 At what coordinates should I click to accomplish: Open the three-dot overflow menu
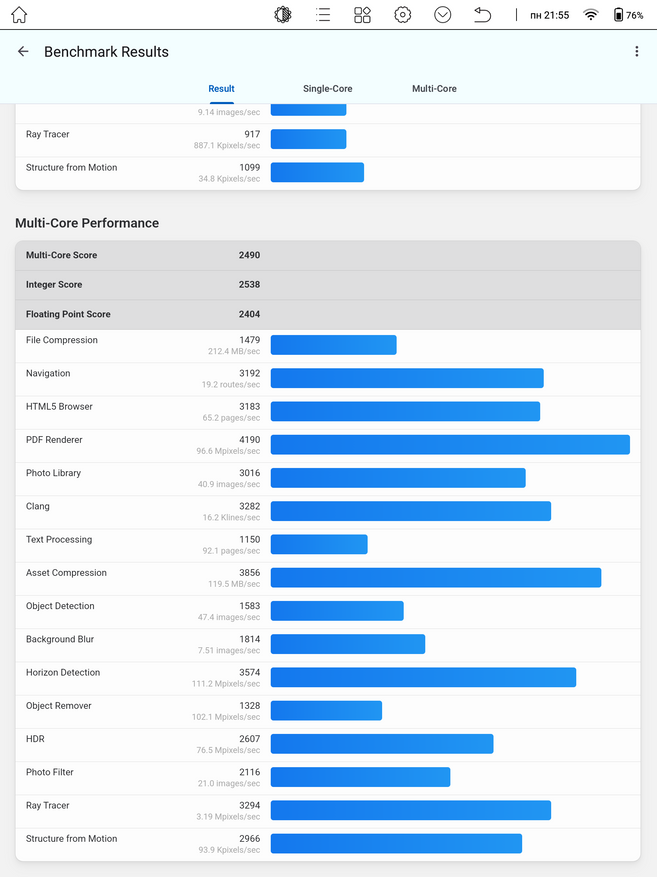coord(636,51)
